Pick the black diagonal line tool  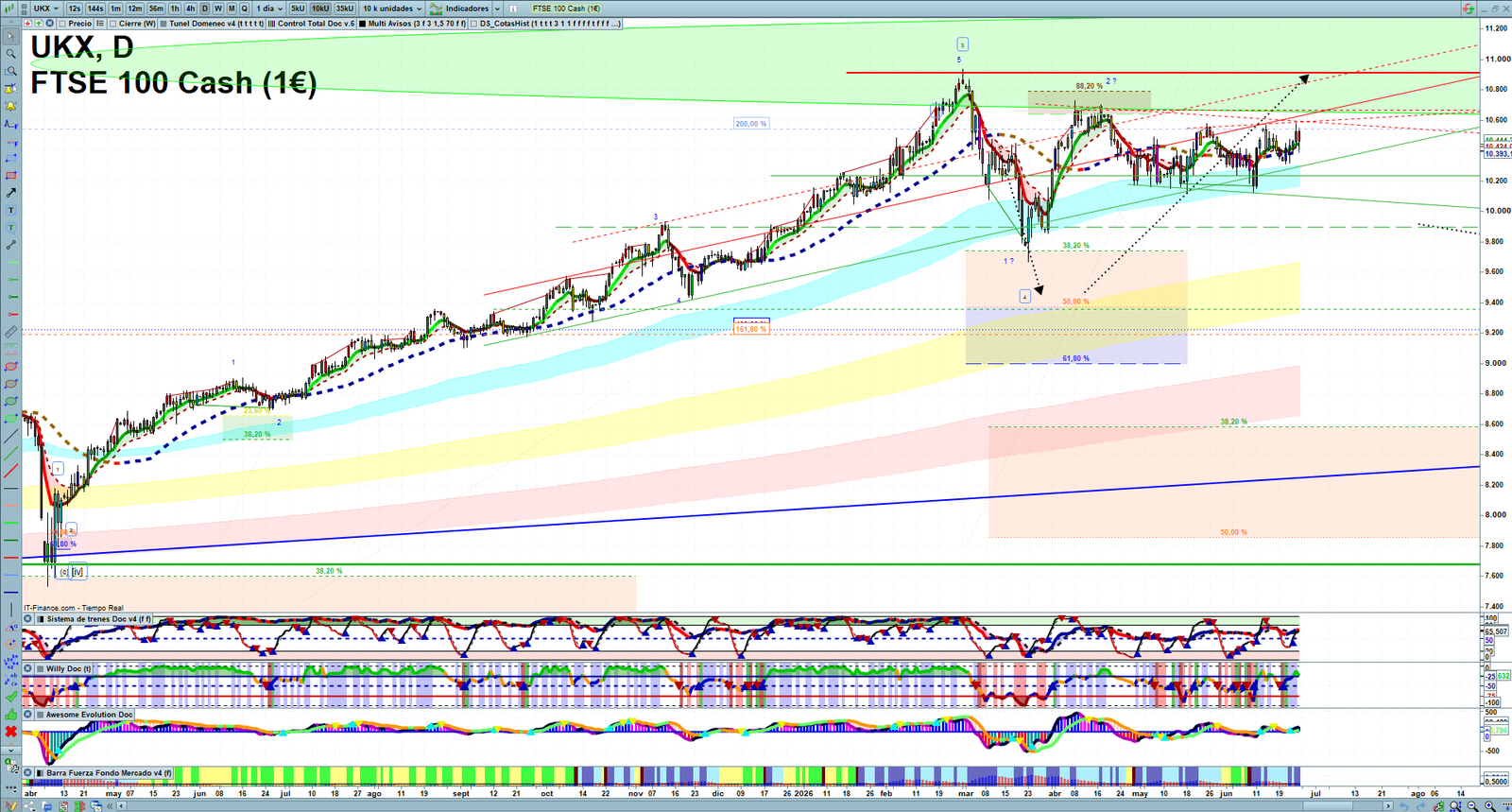tap(10, 437)
